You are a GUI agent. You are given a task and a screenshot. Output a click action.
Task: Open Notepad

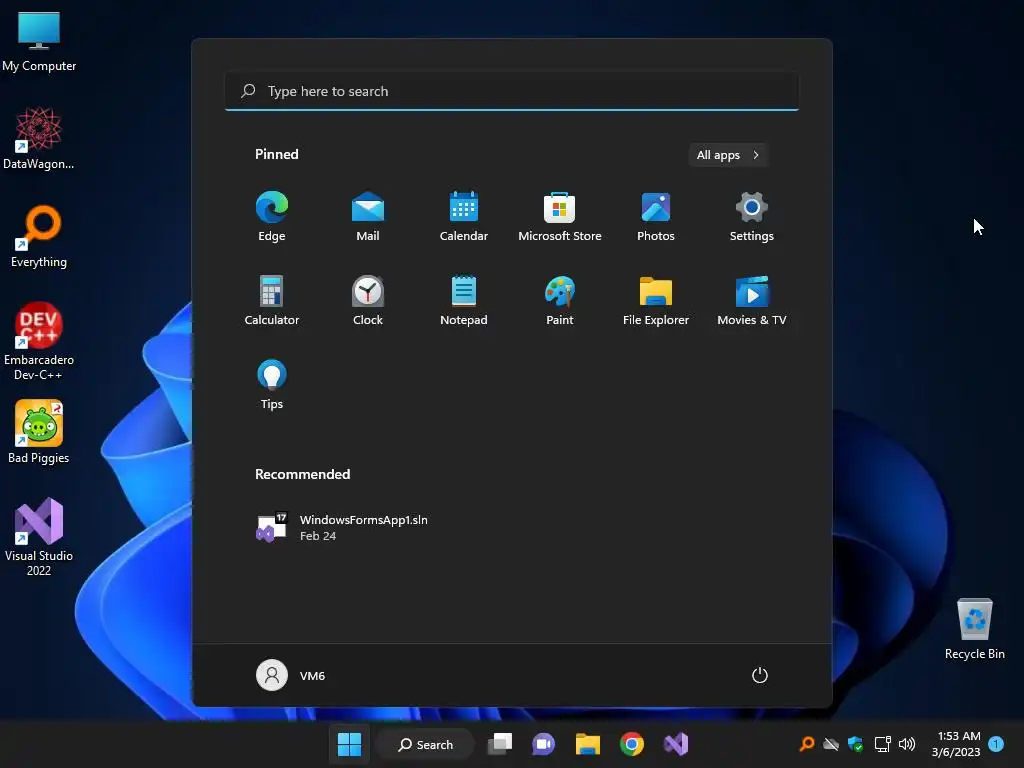click(x=464, y=300)
